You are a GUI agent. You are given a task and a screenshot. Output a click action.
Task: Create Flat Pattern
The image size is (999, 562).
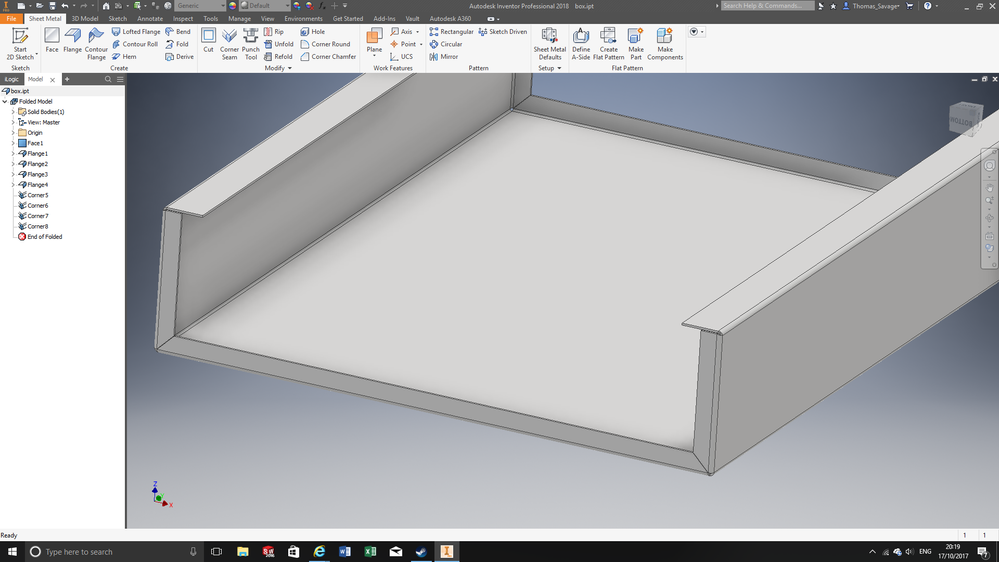(x=608, y=44)
